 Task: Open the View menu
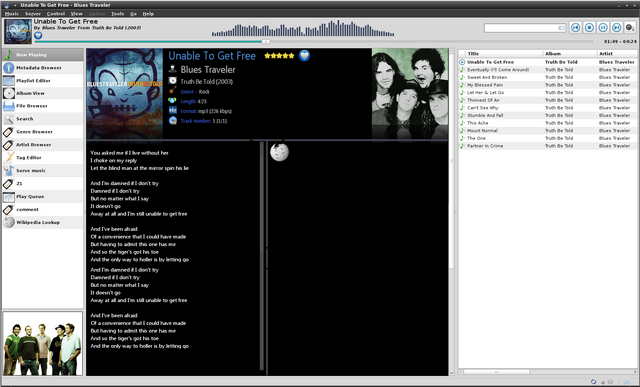pos(76,13)
